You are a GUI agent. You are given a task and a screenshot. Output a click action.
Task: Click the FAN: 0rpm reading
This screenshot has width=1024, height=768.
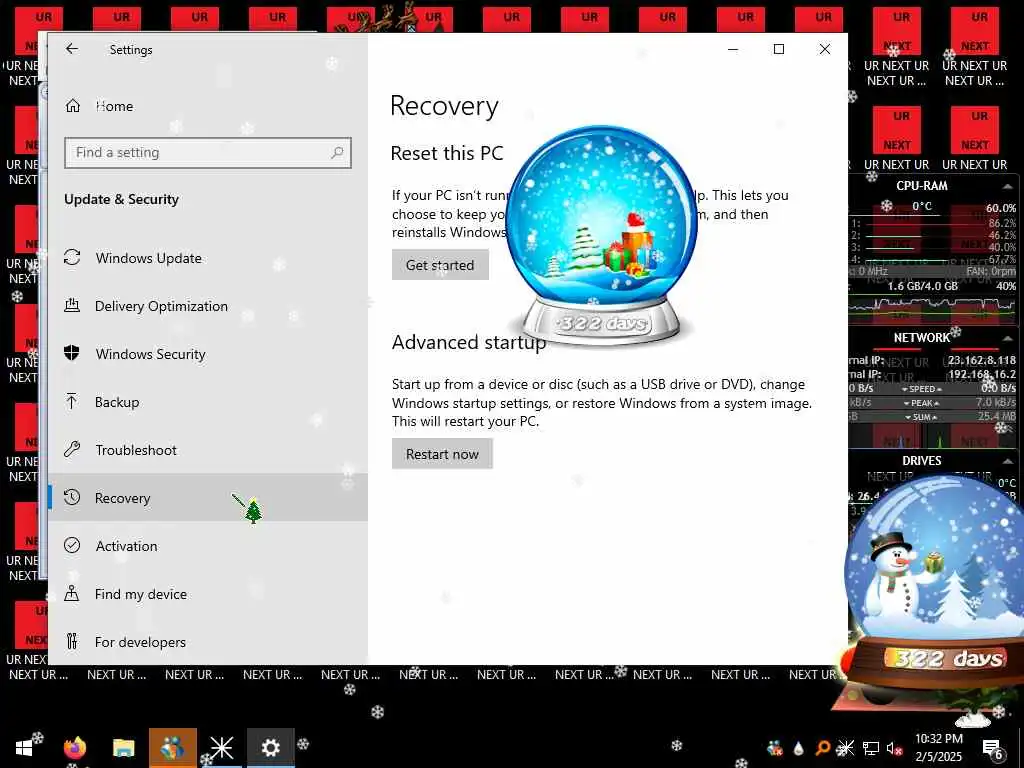[991, 271]
